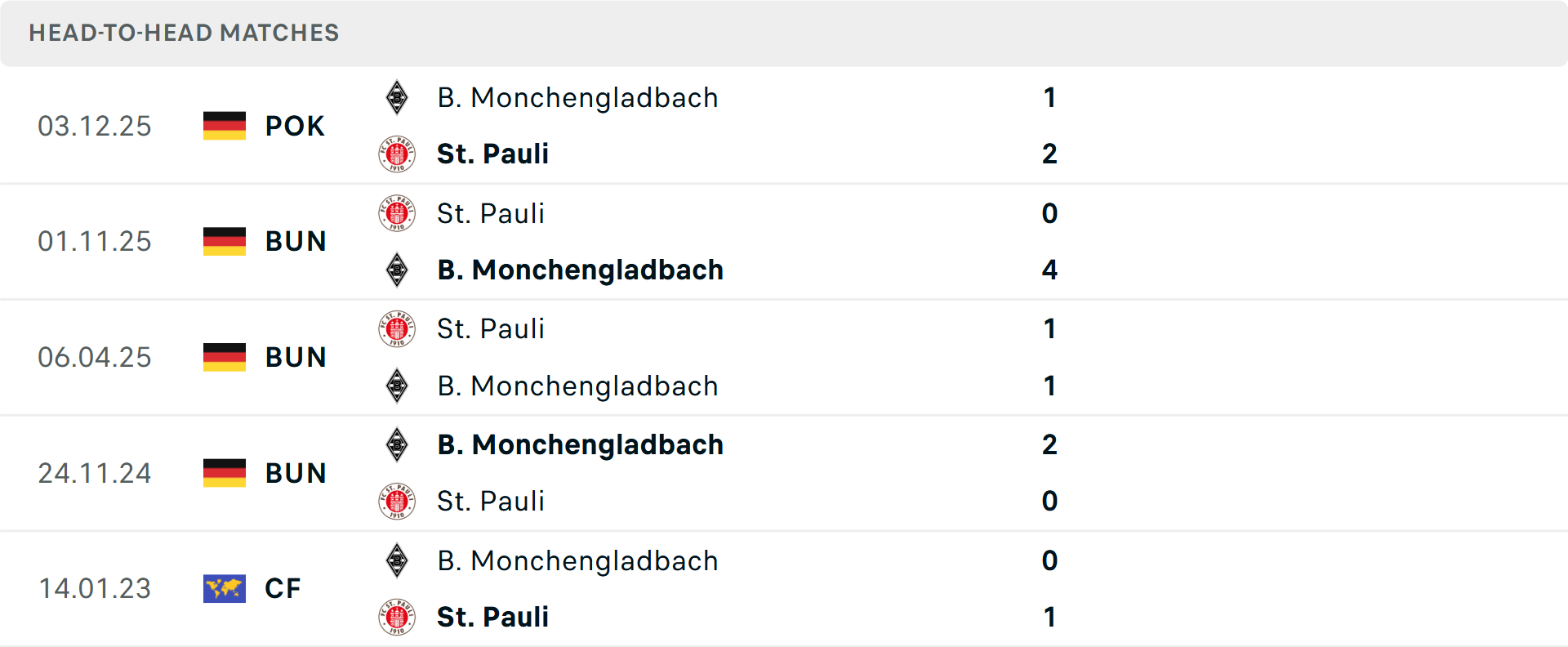The width and height of the screenshot is (1568, 647).
Task: Click the German flag next to POK
Action: coord(224,126)
